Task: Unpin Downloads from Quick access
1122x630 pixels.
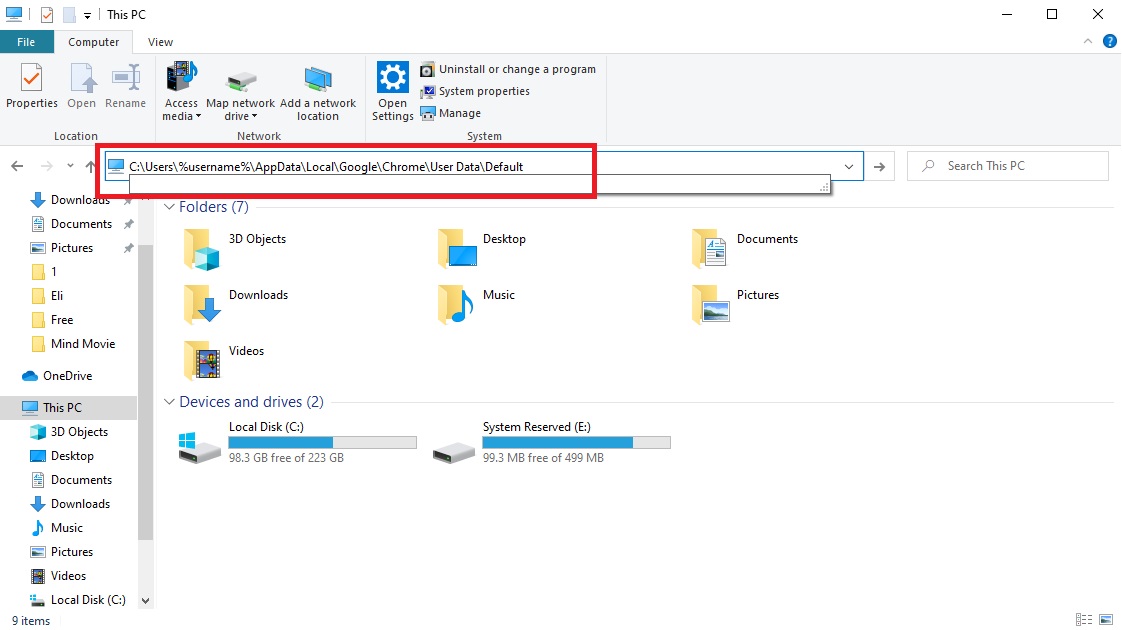Action: click(x=127, y=199)
